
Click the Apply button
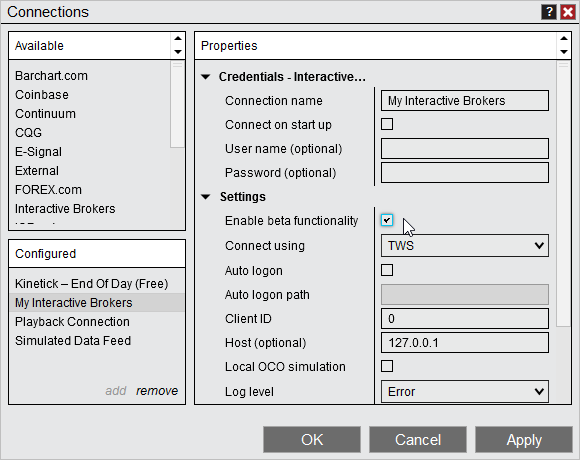pos(524,440)
